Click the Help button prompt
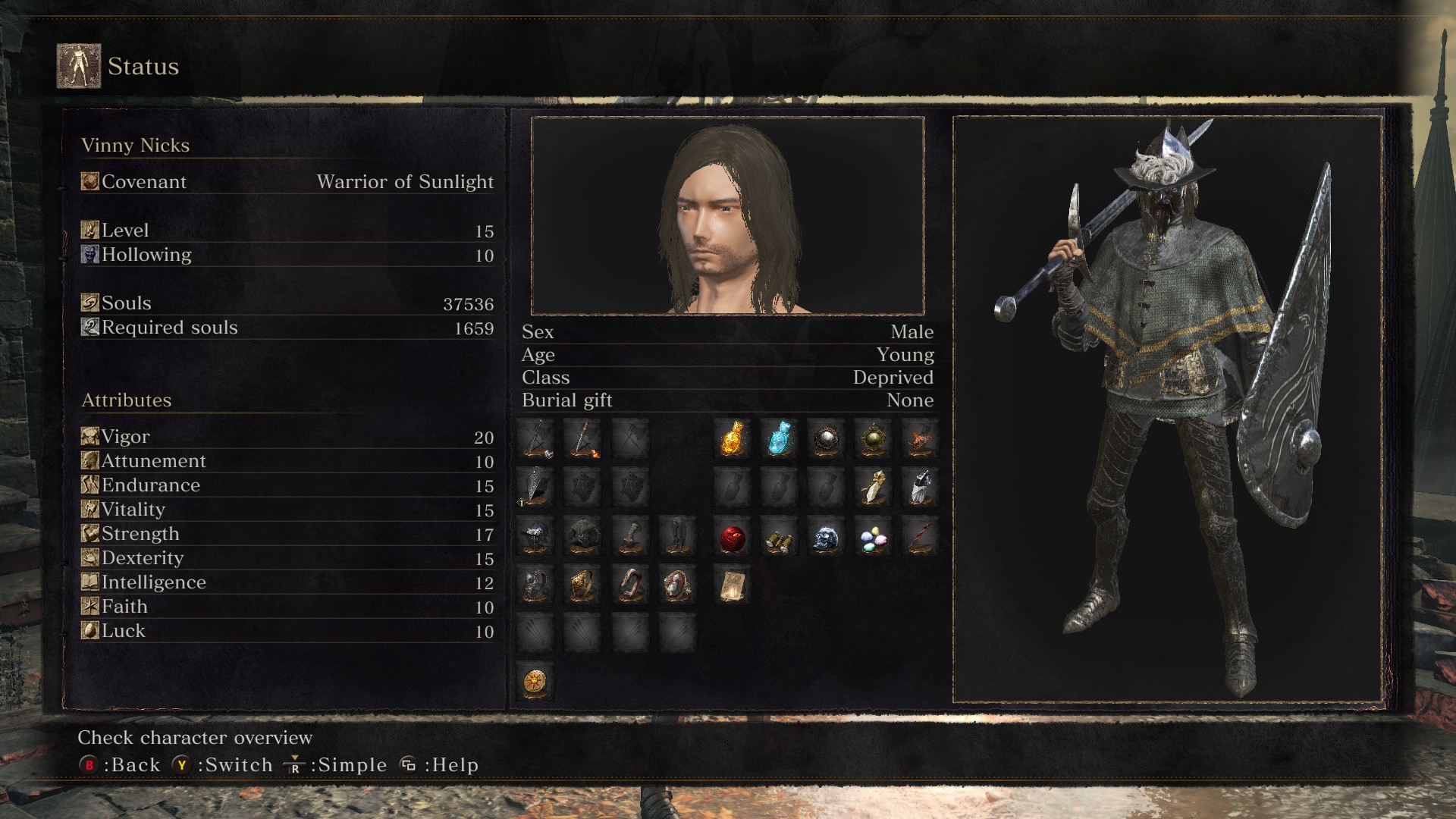The image size is (1456, 819). [x=439, y=764]
